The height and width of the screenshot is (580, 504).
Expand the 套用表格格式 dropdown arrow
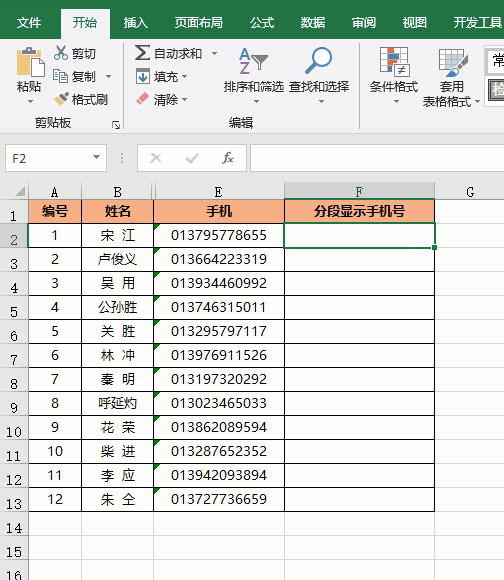click(477, 101)
